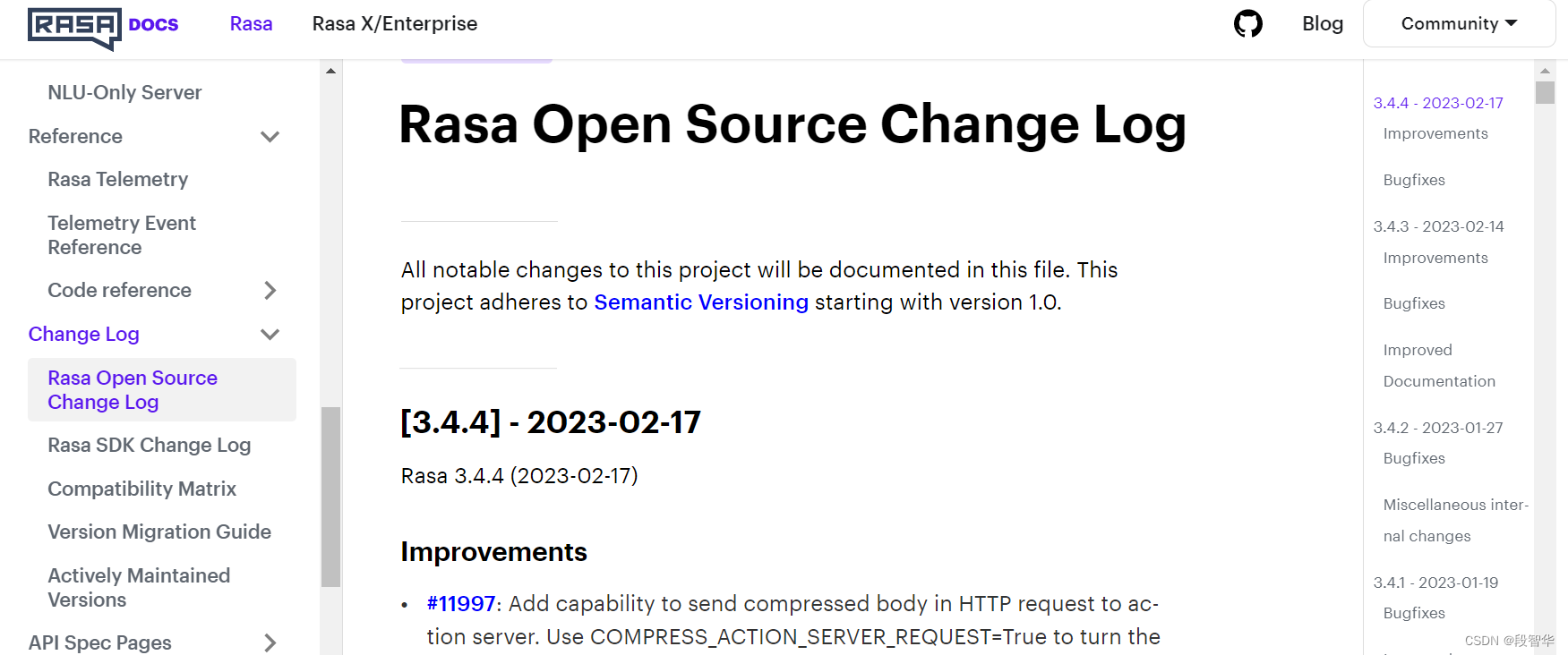Jump to 3.4.3 - 2023-02-14 section
The image size is (1568, 655).
pos(1438,227)
